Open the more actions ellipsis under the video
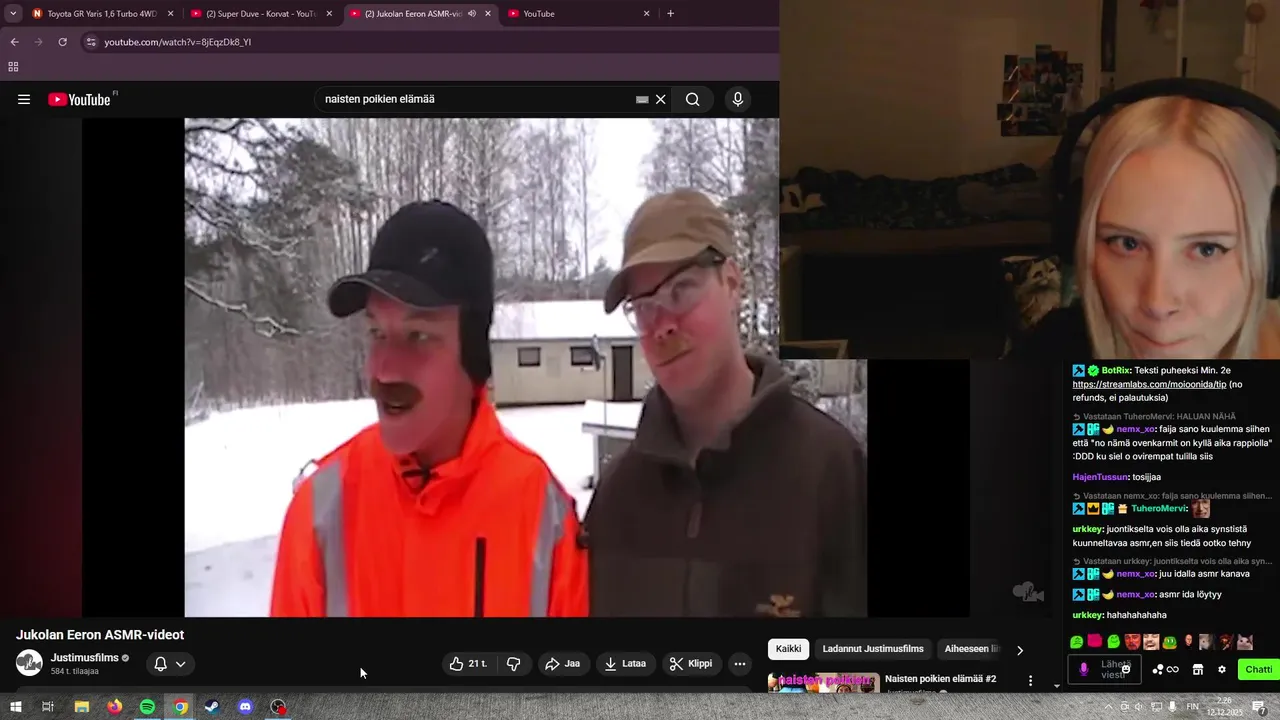 740,664
